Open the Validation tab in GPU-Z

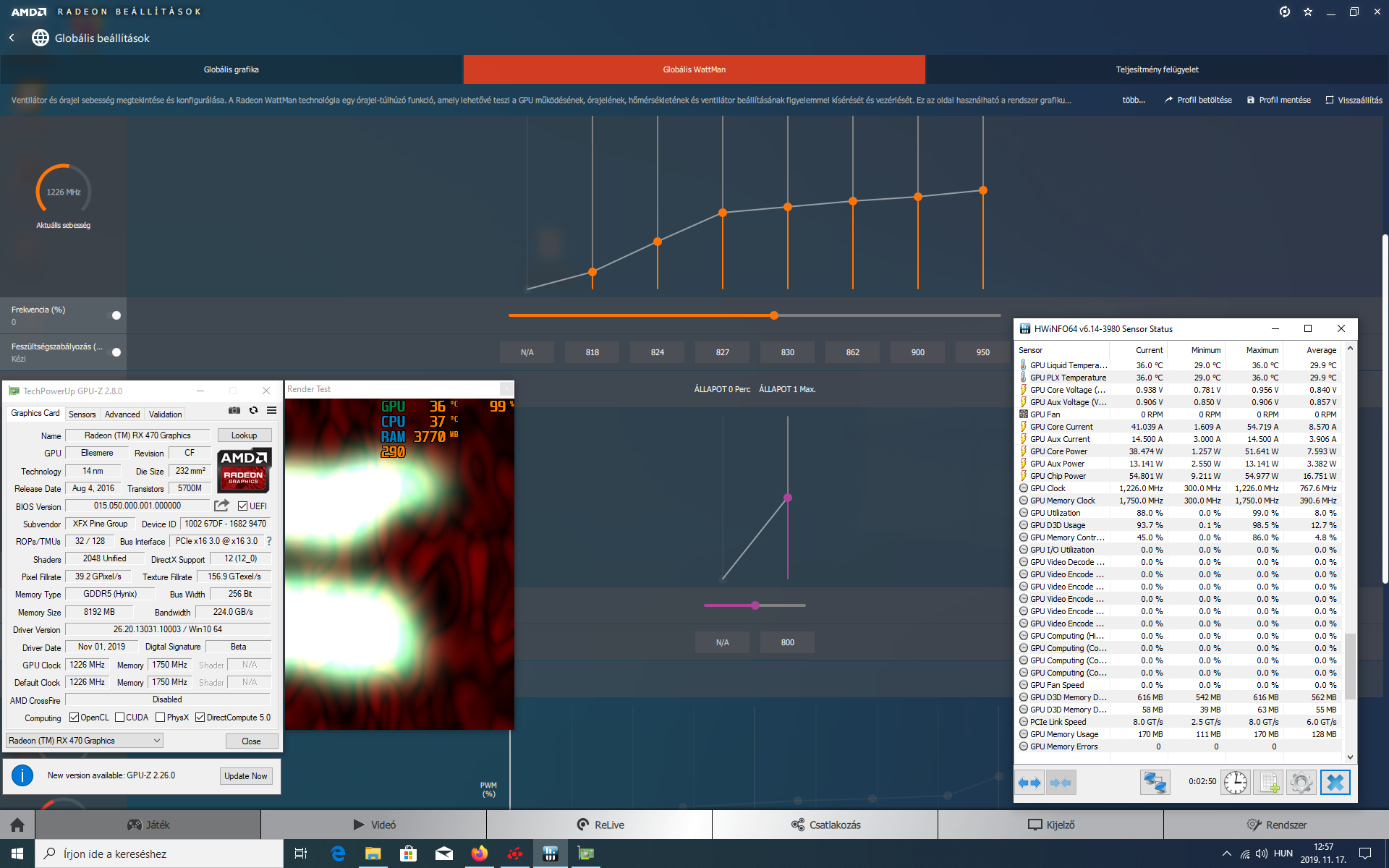click(x=166, y=414)
